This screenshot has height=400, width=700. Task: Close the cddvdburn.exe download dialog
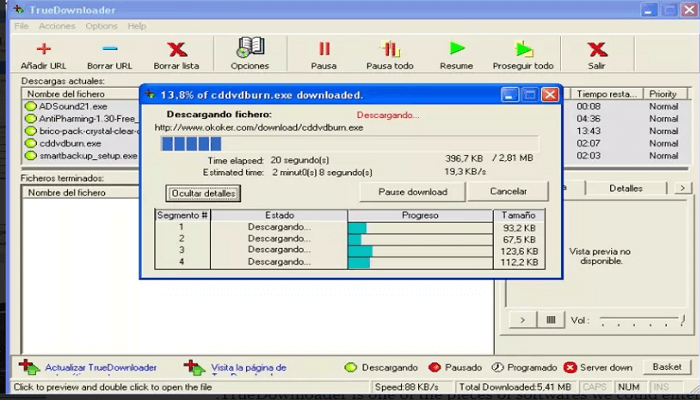[550, 95]
